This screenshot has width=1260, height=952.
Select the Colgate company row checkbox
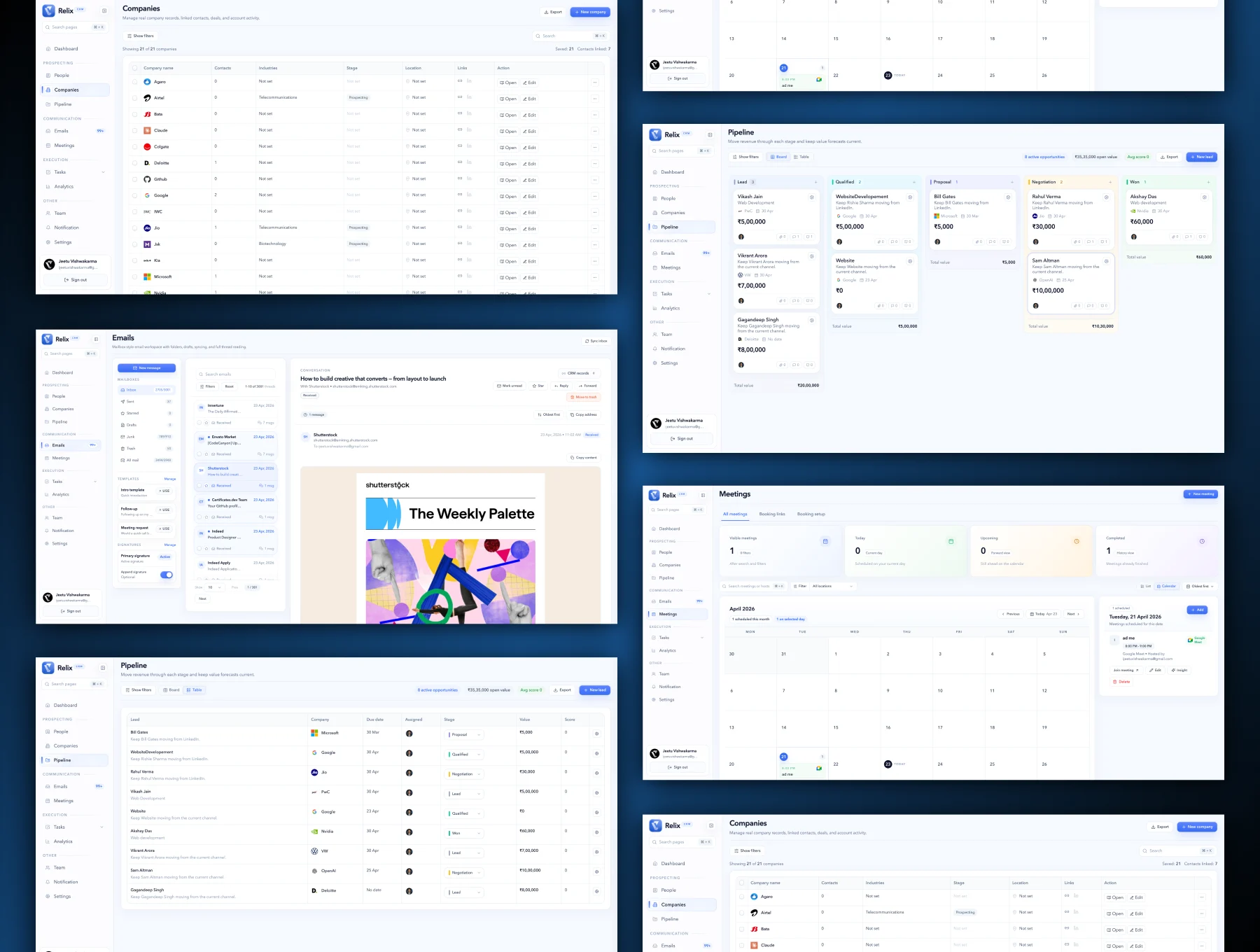tap(135, 147)
